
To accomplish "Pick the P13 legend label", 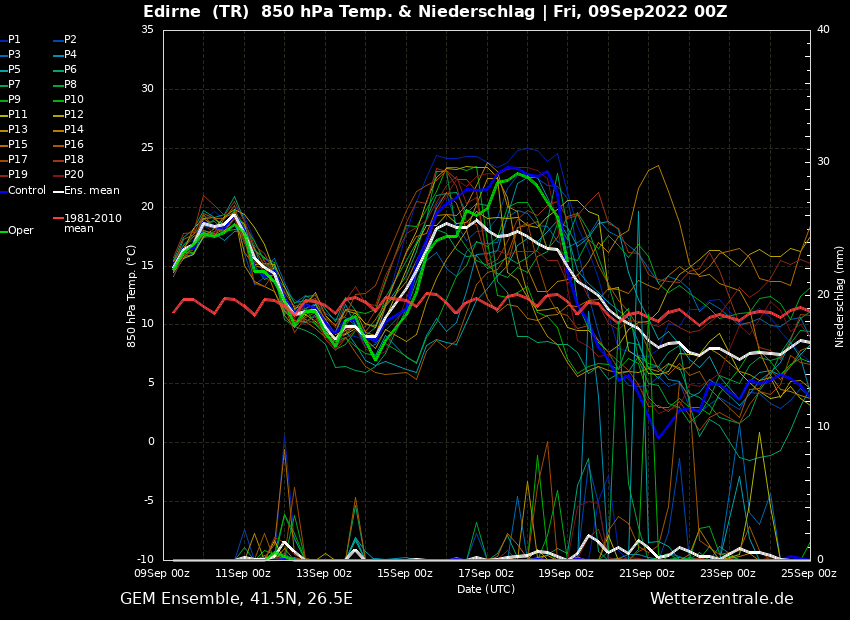I will click(x=17, y=130).
